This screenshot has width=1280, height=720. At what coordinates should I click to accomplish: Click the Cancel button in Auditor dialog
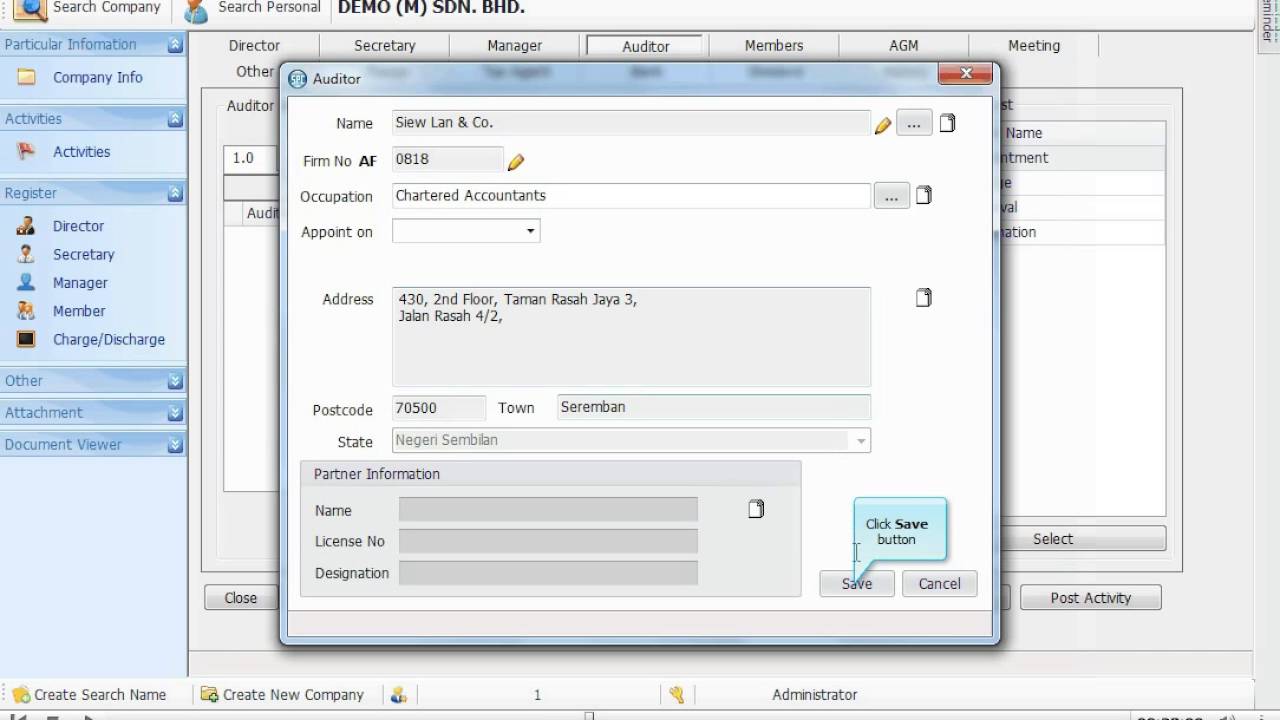(x=939, y=584)
